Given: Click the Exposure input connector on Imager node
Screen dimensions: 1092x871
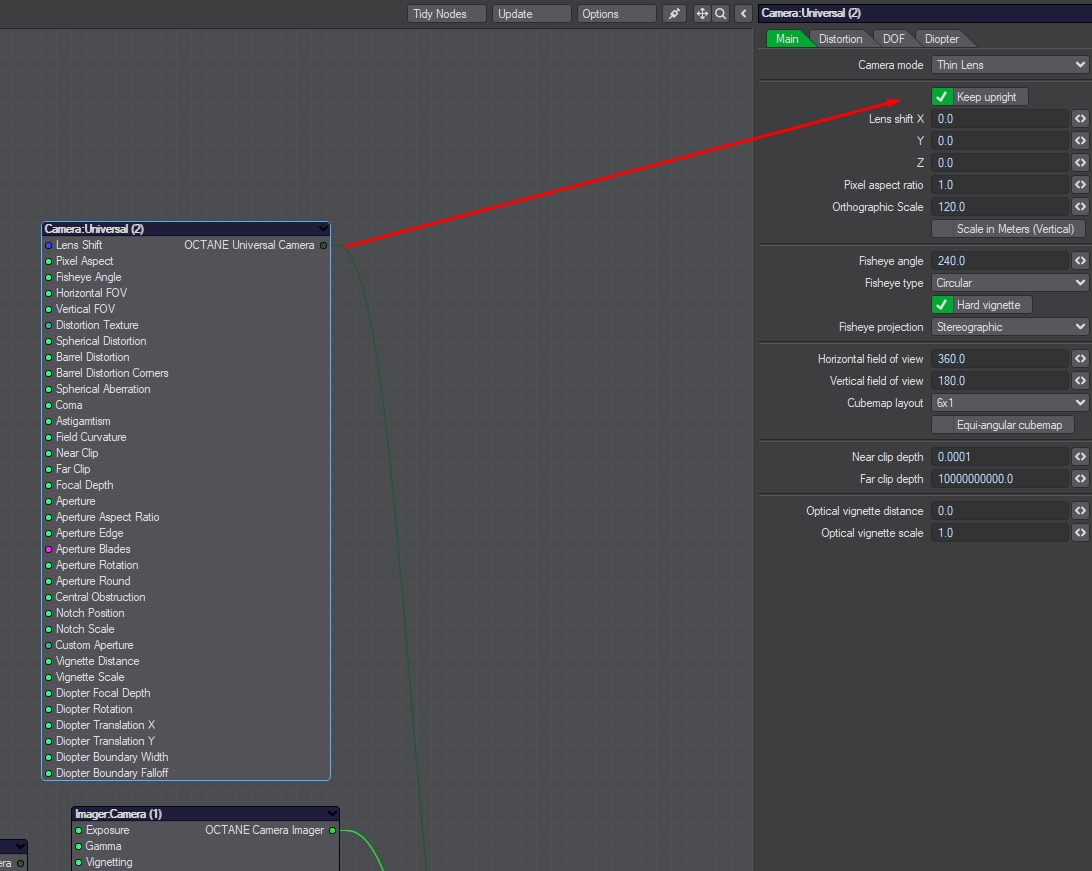Looking at the screenshot, I should point(79,831).
